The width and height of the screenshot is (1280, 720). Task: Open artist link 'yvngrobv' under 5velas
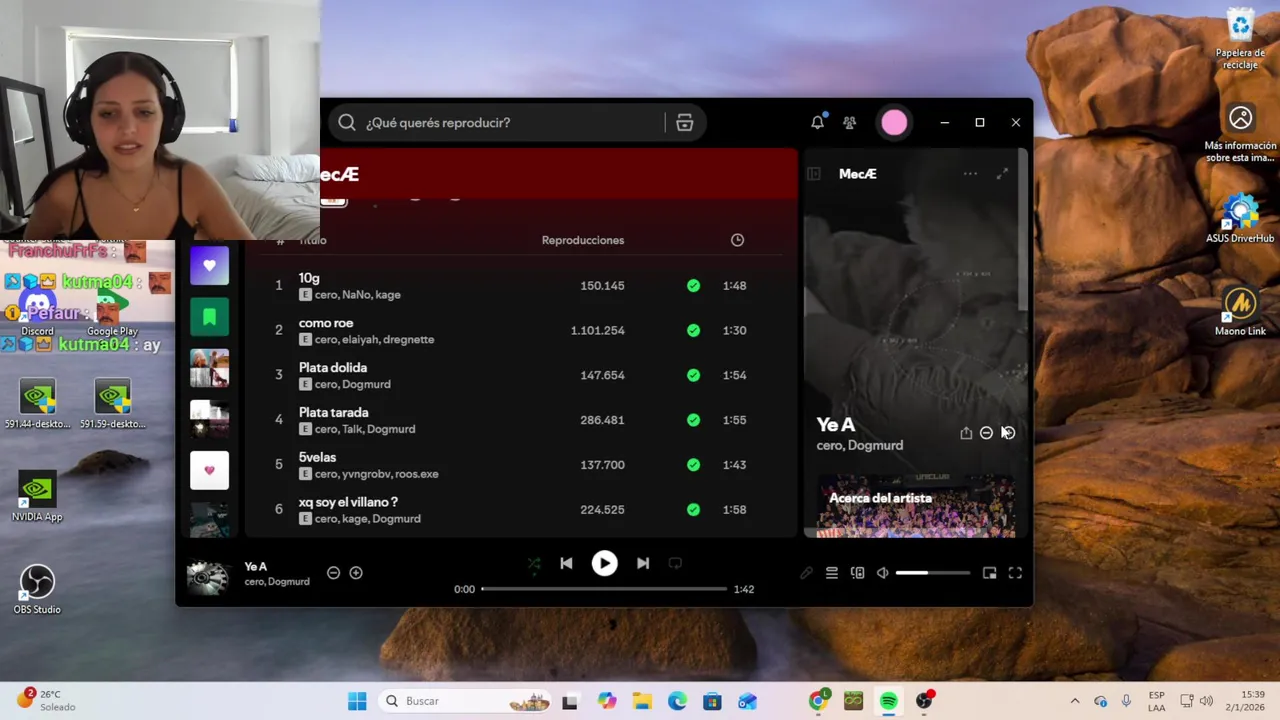[367, 474]
